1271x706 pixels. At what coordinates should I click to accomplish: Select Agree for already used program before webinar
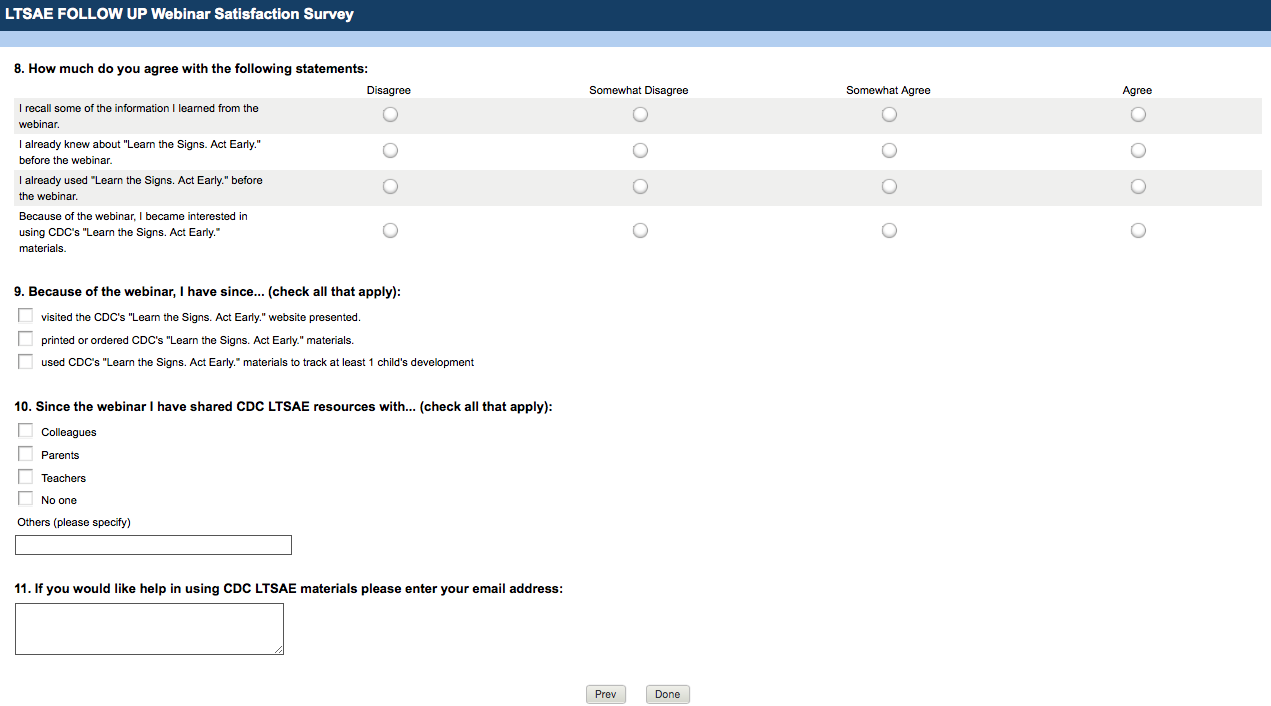pyautogui.click(x=1138, y=187)
